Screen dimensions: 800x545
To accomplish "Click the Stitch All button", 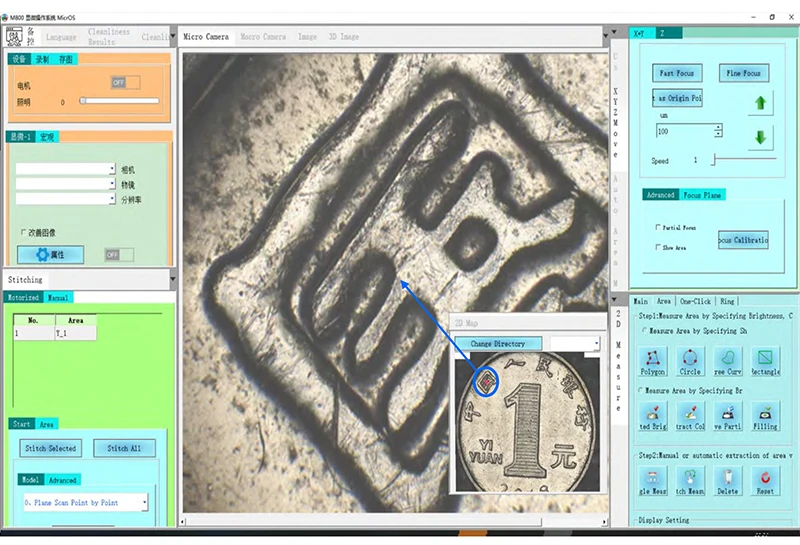I will coord(124,448).
